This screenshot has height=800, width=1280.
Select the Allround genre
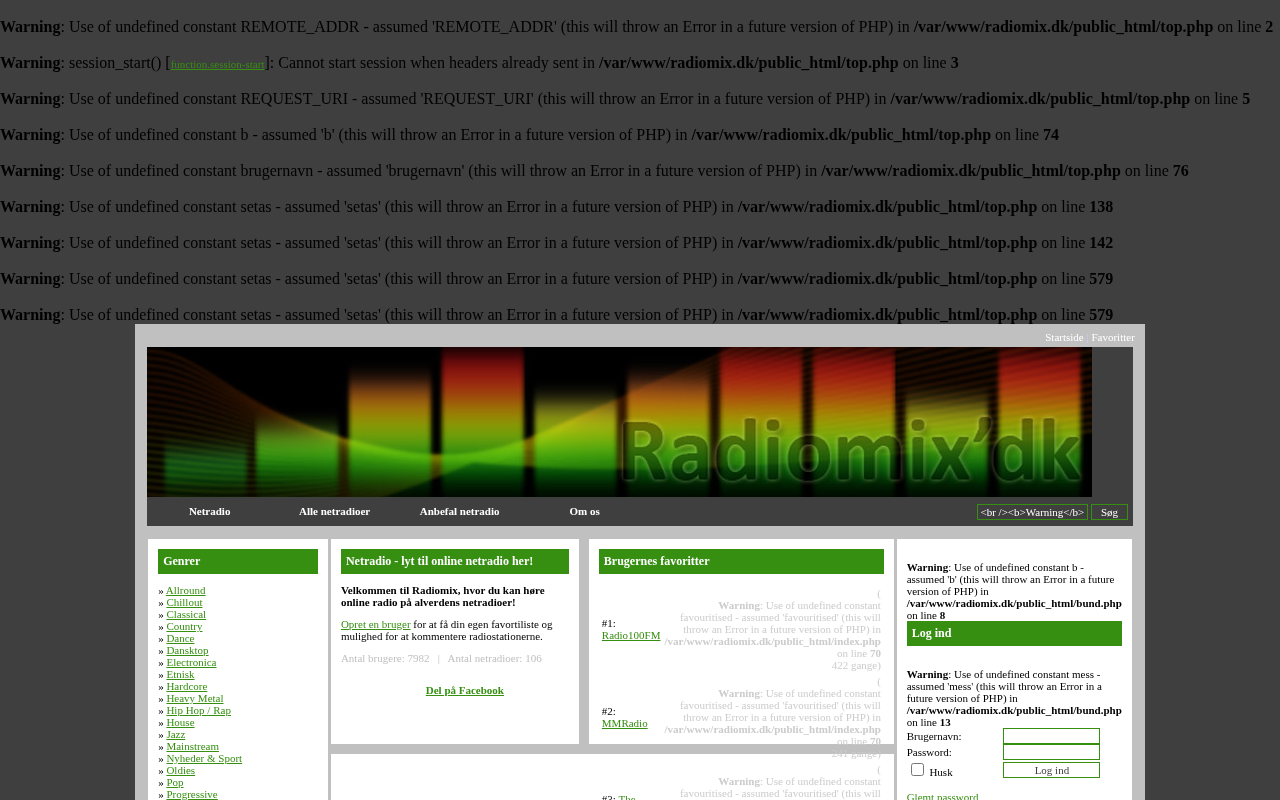pyautogui.click(x=186, y=591)
